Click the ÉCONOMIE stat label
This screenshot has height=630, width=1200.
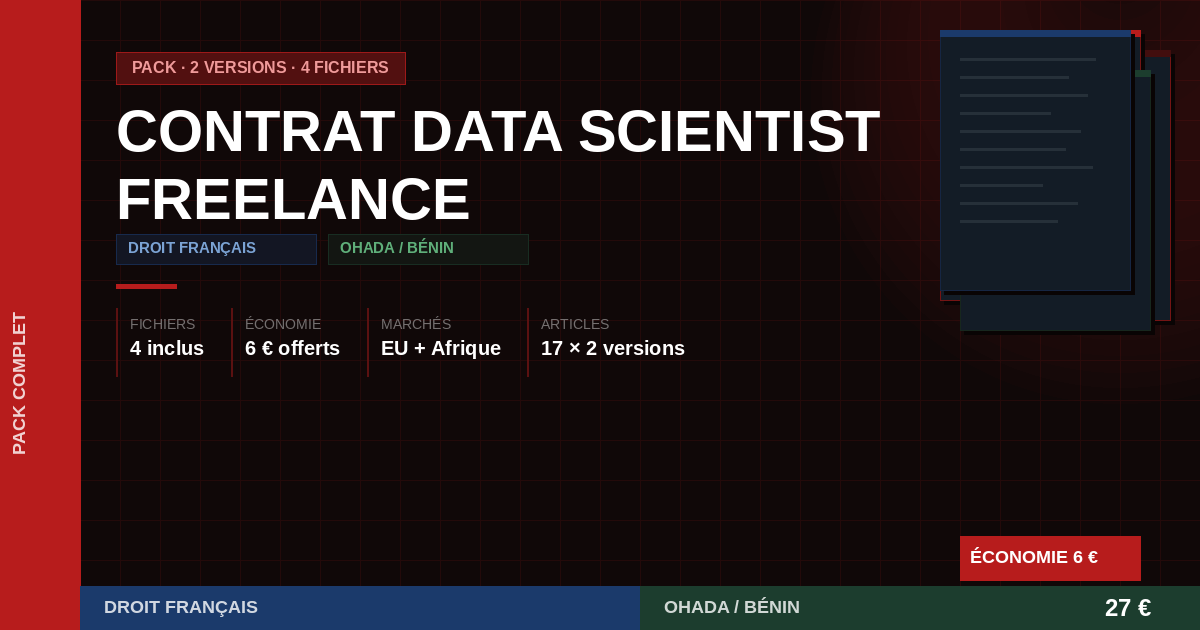(283, 324)
